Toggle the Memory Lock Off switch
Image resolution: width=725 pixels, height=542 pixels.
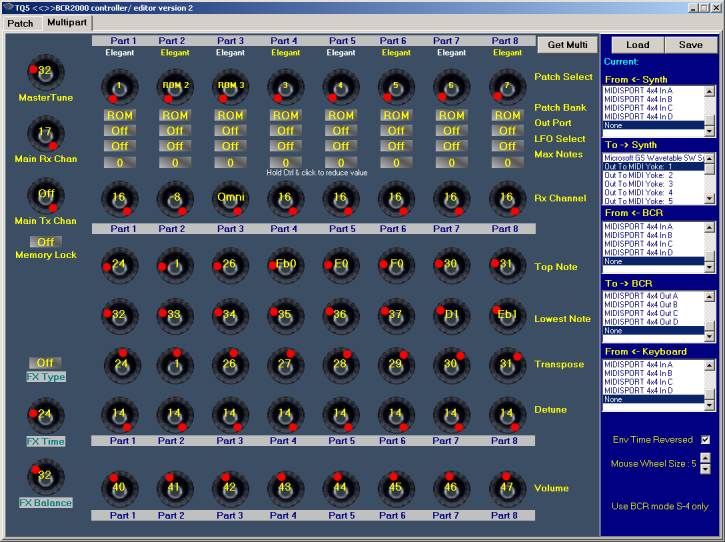click(44, 242)
